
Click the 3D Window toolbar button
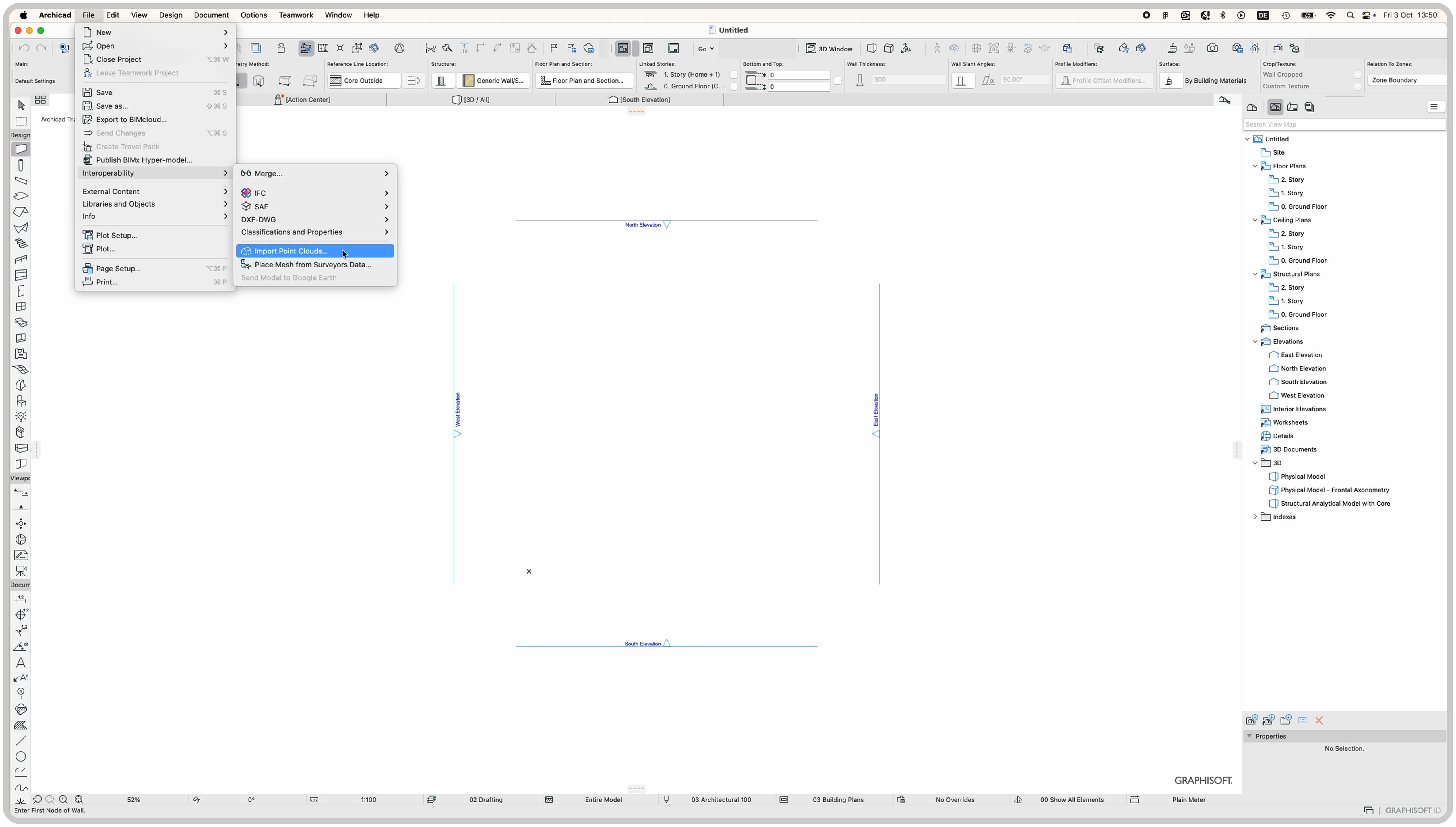[x=830, y=48]
